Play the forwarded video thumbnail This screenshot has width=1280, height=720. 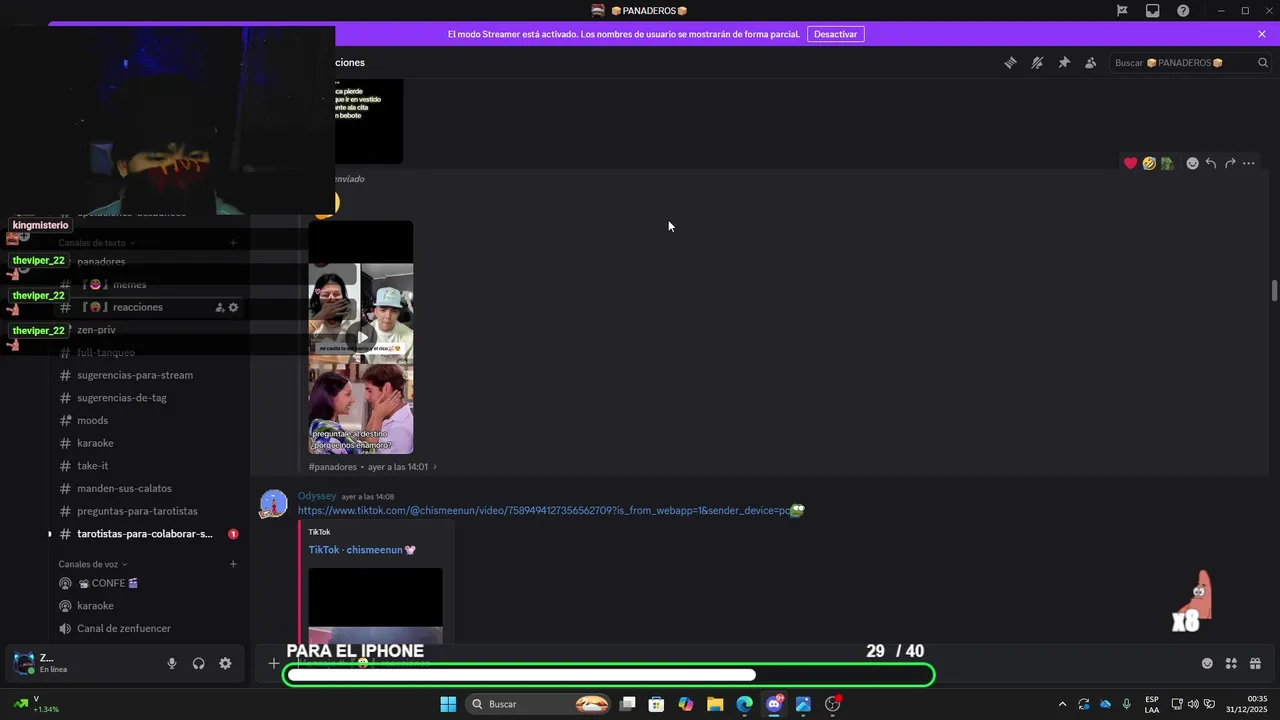click(361, 337)
